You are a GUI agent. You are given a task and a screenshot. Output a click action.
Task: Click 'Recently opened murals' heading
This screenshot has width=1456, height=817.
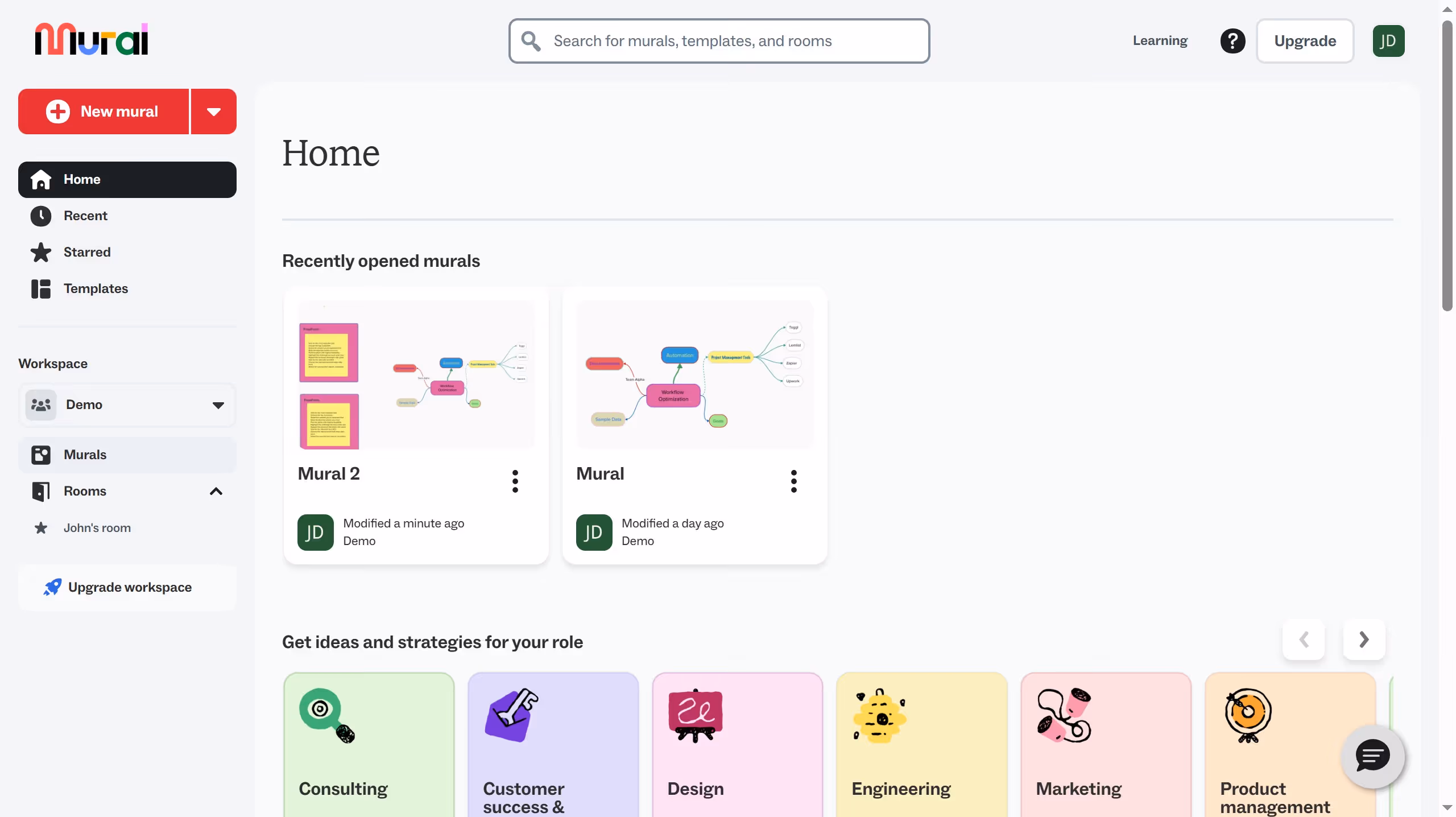click(381, 261)
